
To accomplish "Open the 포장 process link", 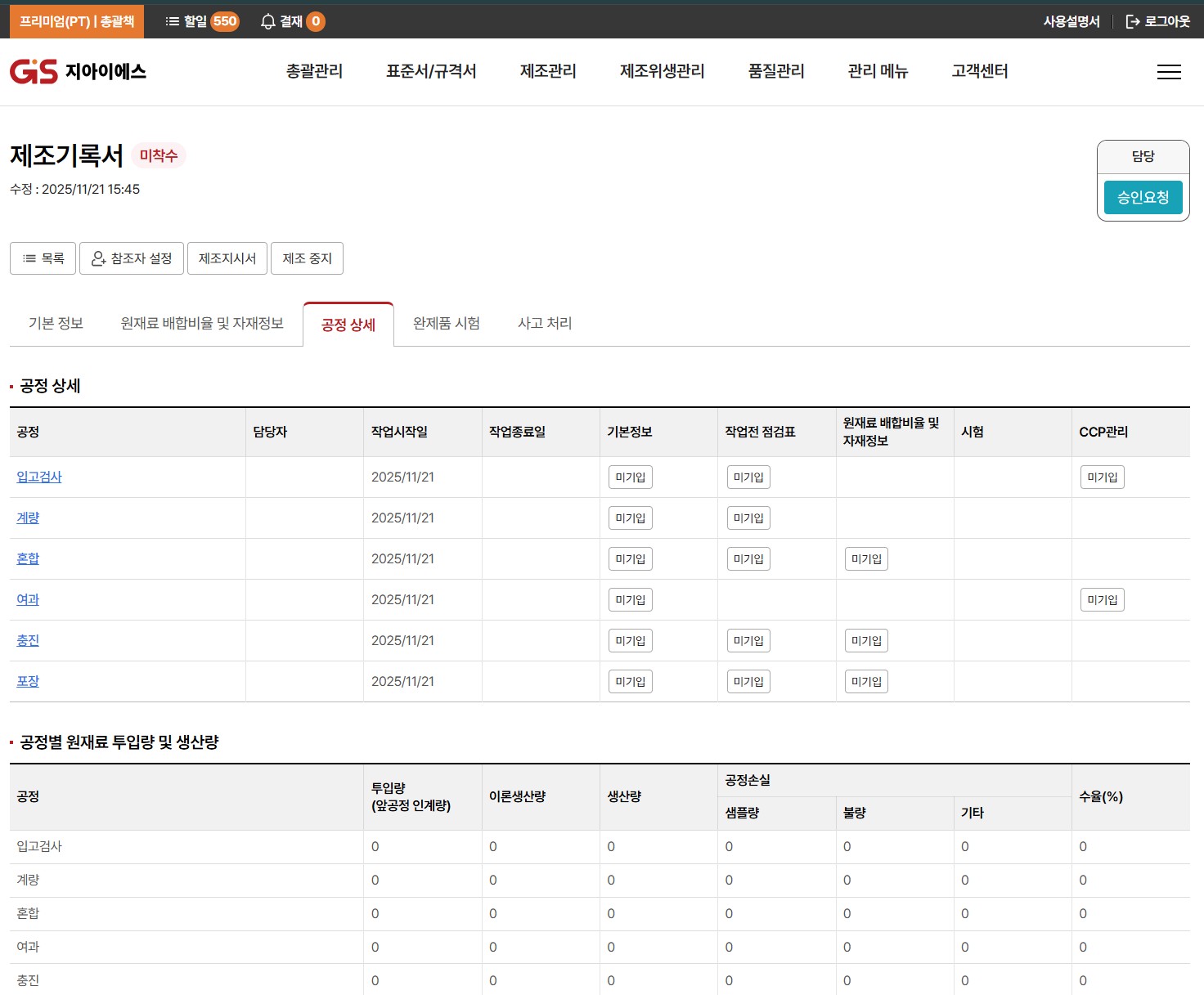I will (x=28, y=681).
